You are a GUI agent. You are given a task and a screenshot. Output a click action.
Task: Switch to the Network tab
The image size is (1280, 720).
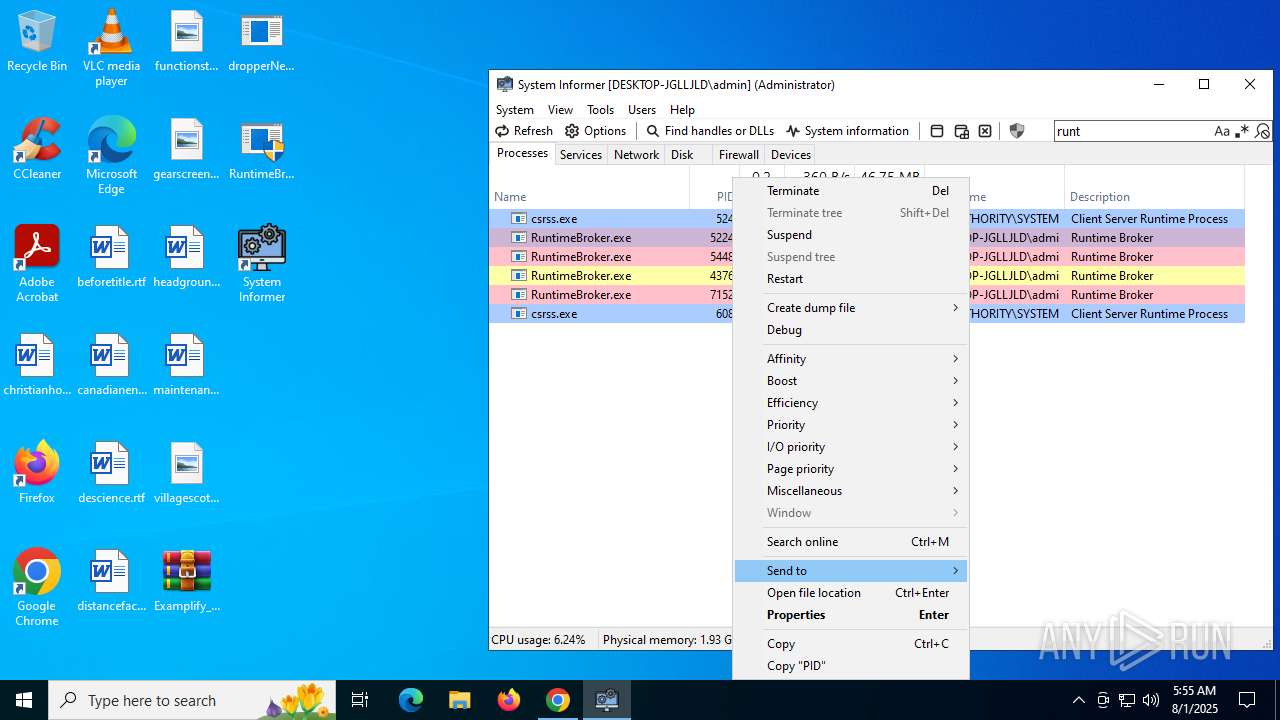pos(636,155)
